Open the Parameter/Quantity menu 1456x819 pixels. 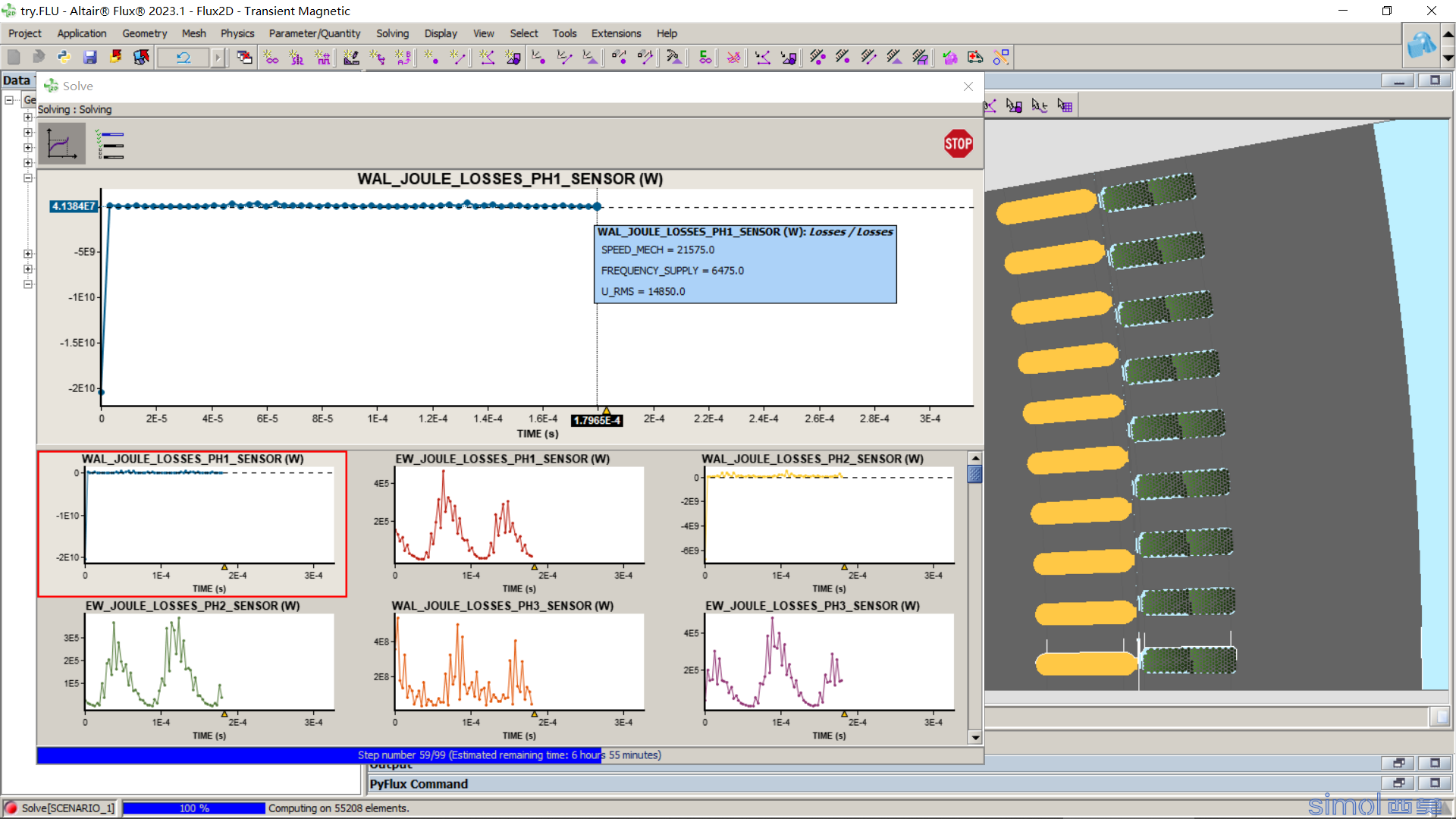pos(315,33)
